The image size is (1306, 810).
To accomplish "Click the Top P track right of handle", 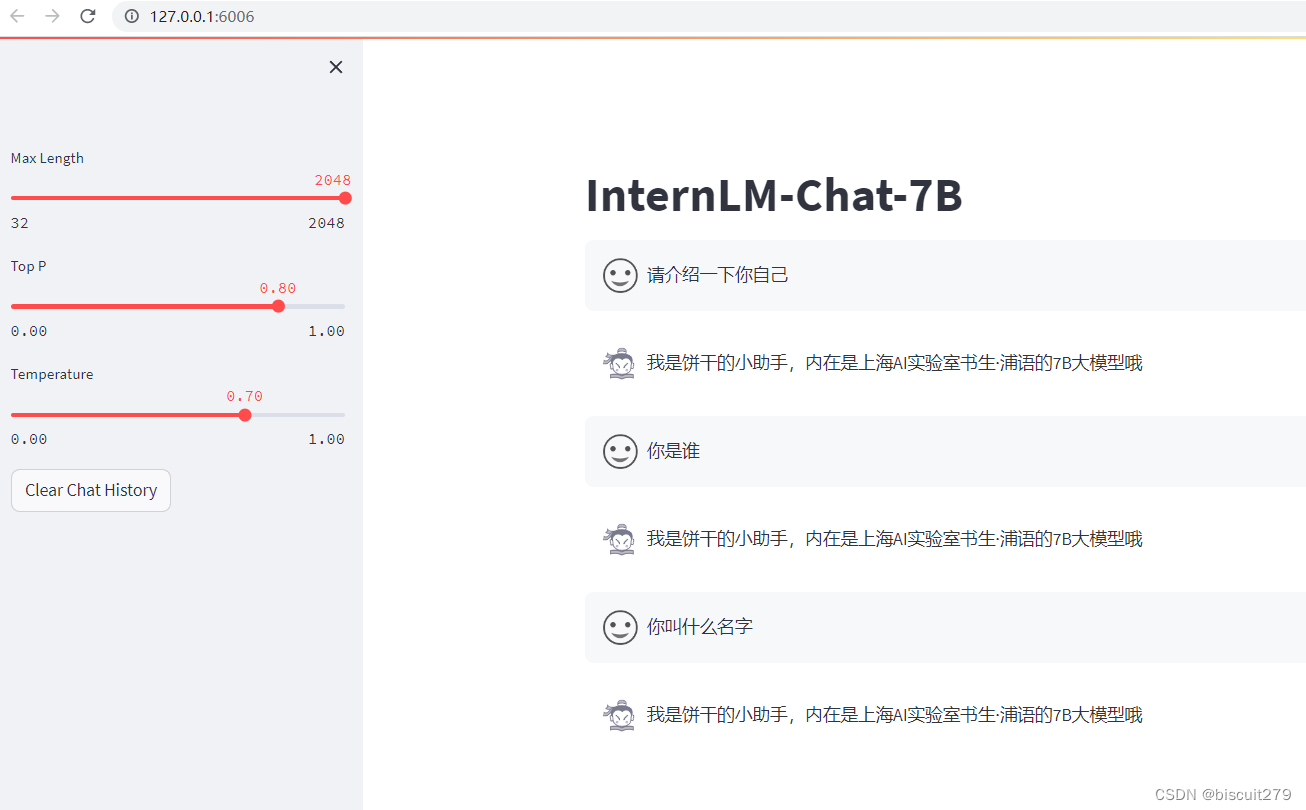I will point(315,306).
